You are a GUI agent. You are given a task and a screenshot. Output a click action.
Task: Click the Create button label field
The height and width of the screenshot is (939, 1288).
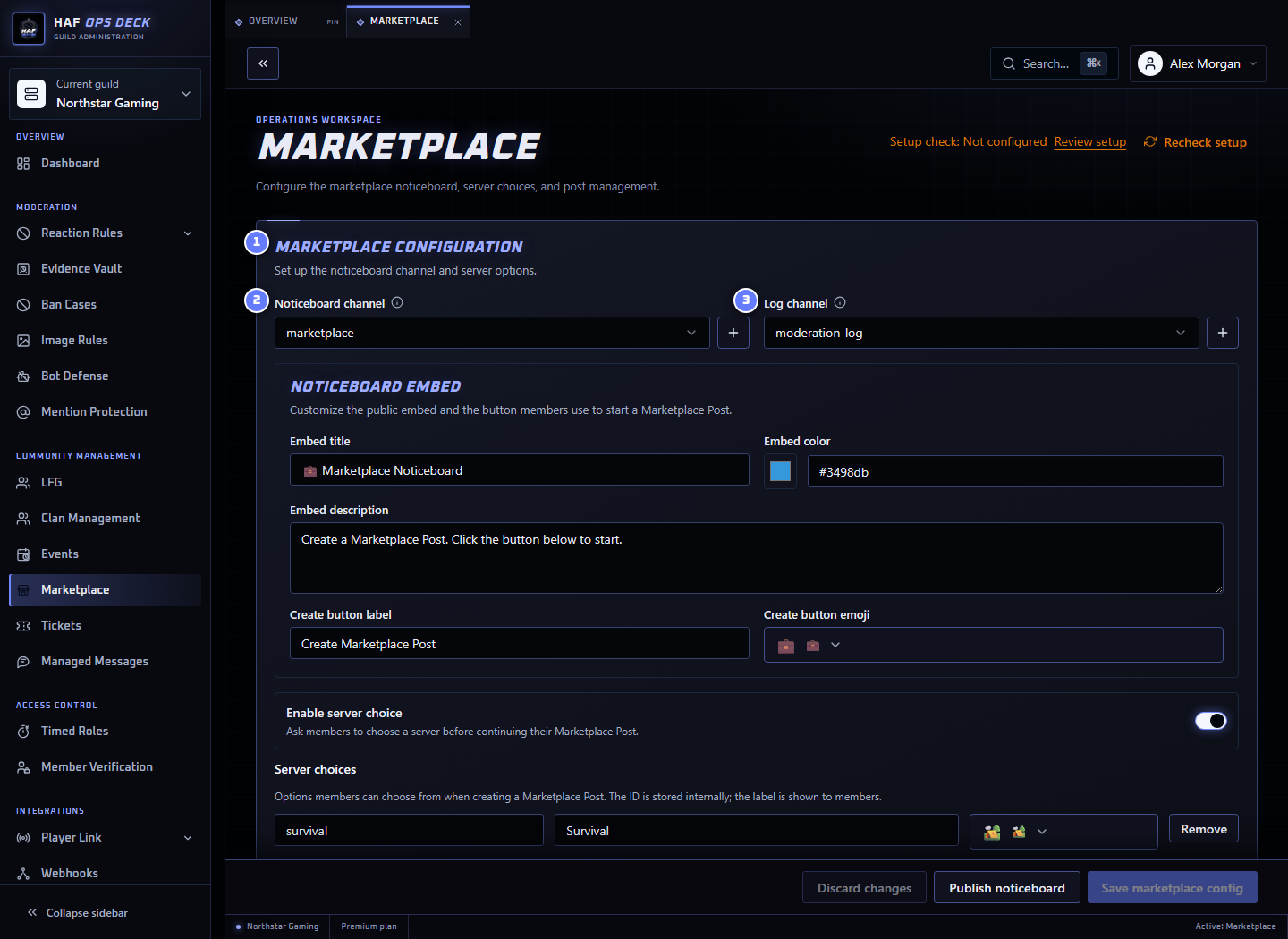(520, 643)
